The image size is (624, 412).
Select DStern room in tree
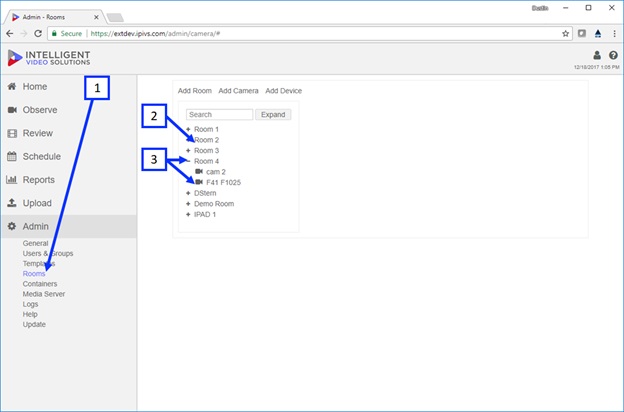(x=205, y=193)
